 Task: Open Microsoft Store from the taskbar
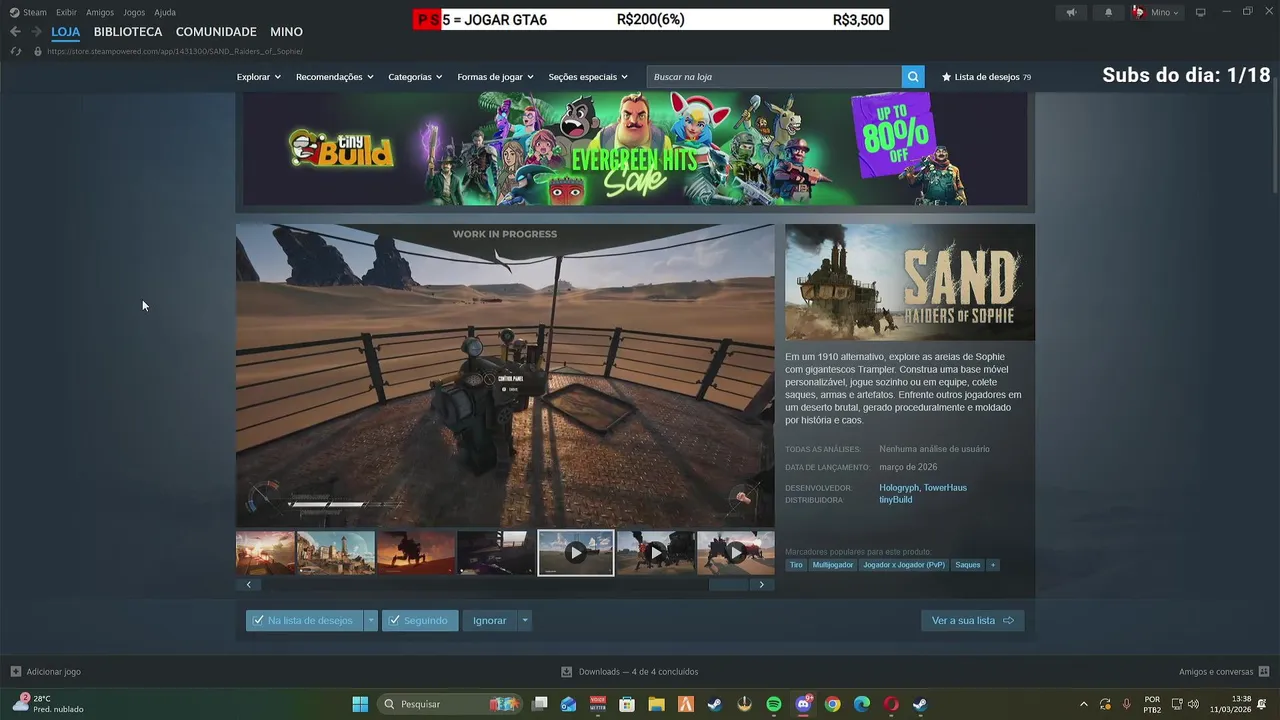(627, 704)
